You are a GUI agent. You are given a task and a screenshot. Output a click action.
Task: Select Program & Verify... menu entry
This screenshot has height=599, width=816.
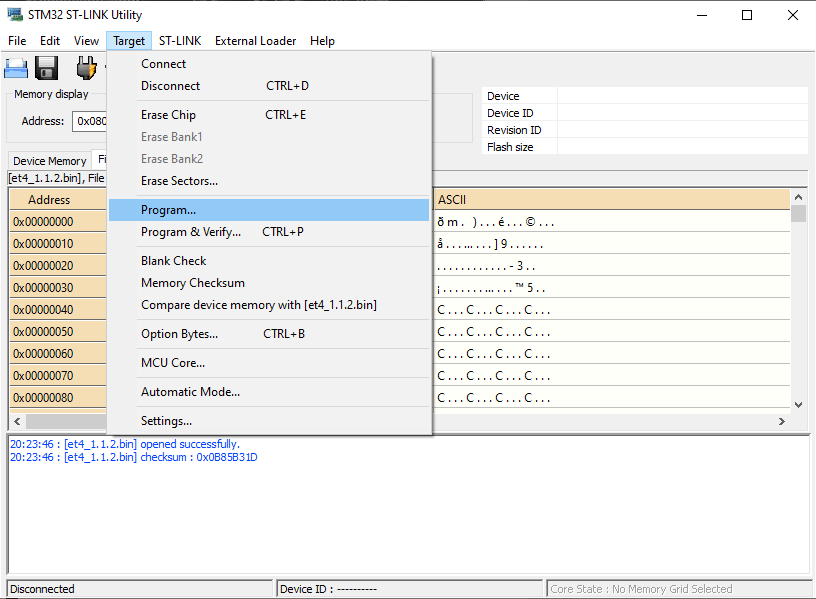(x=269, y=232)
